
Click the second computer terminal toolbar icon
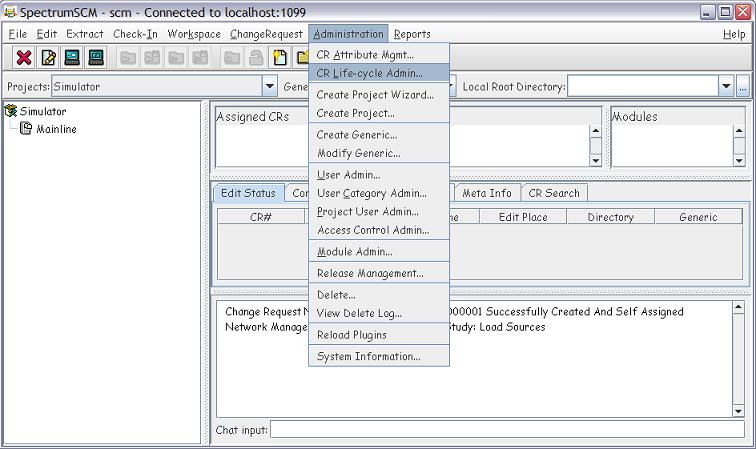(x=96, y=58)
